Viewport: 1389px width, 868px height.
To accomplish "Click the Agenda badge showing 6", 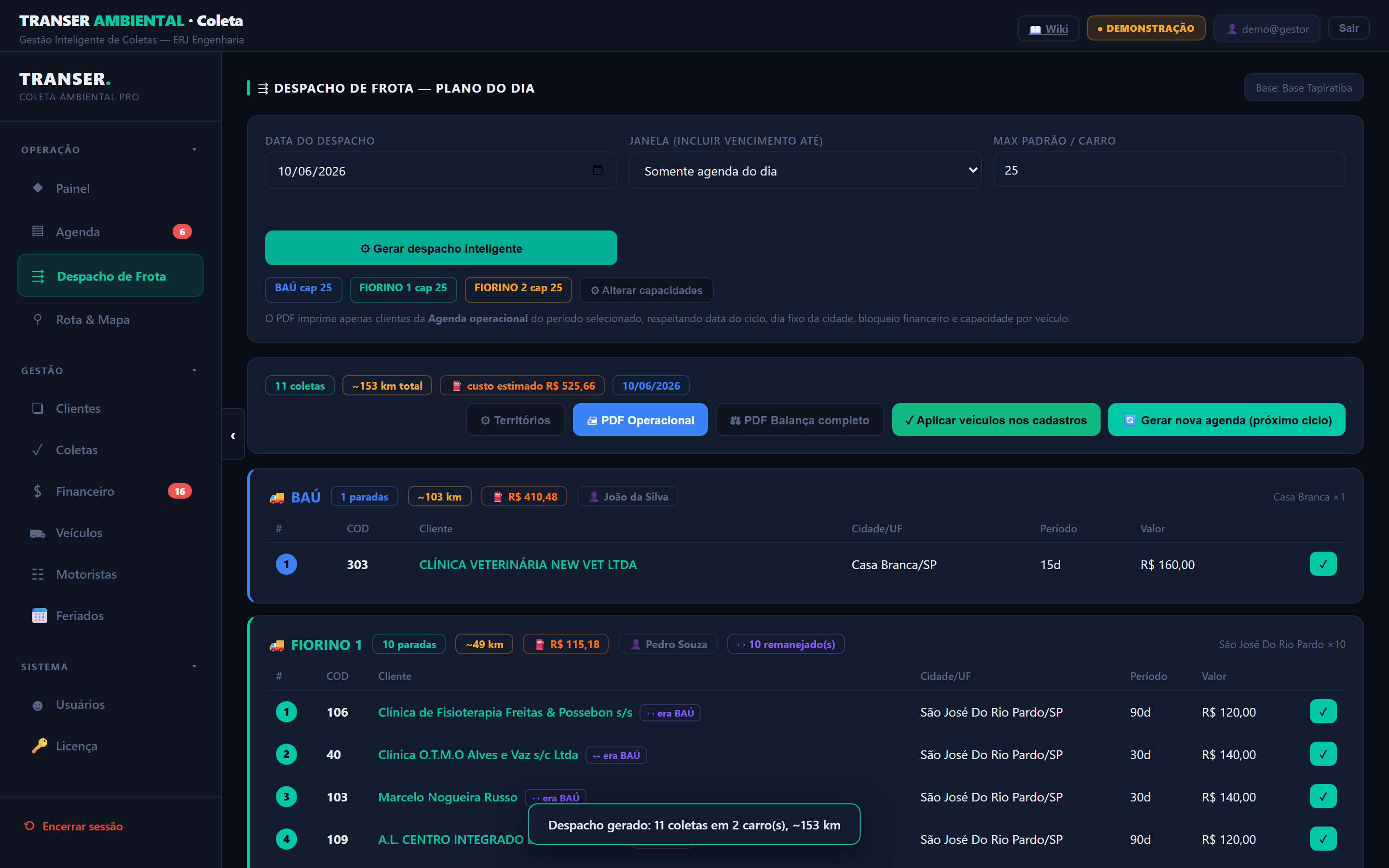I will pyautogui.click(x=182, y=232).
